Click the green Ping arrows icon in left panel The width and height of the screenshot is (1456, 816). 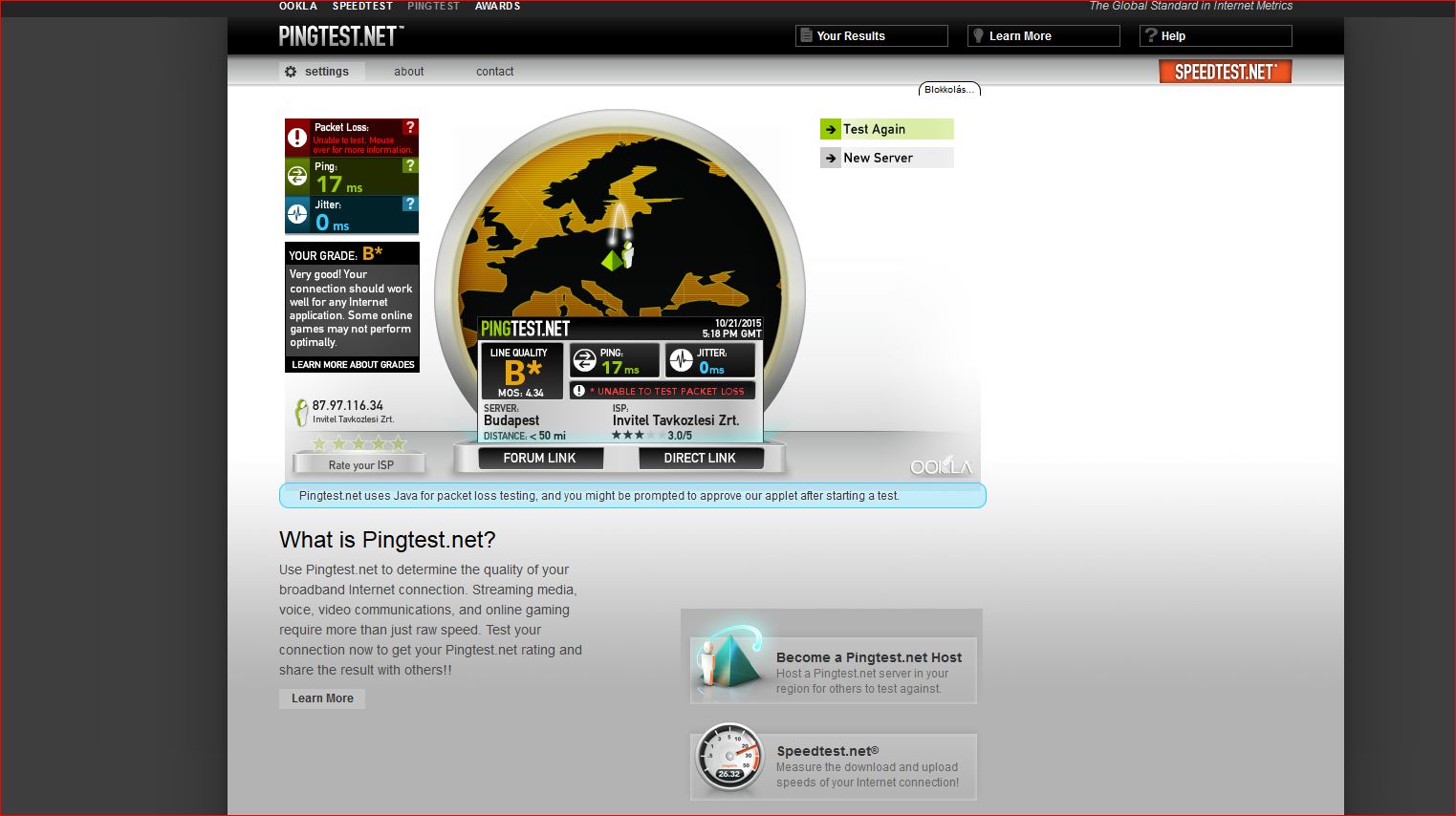(x=297, y=176)
